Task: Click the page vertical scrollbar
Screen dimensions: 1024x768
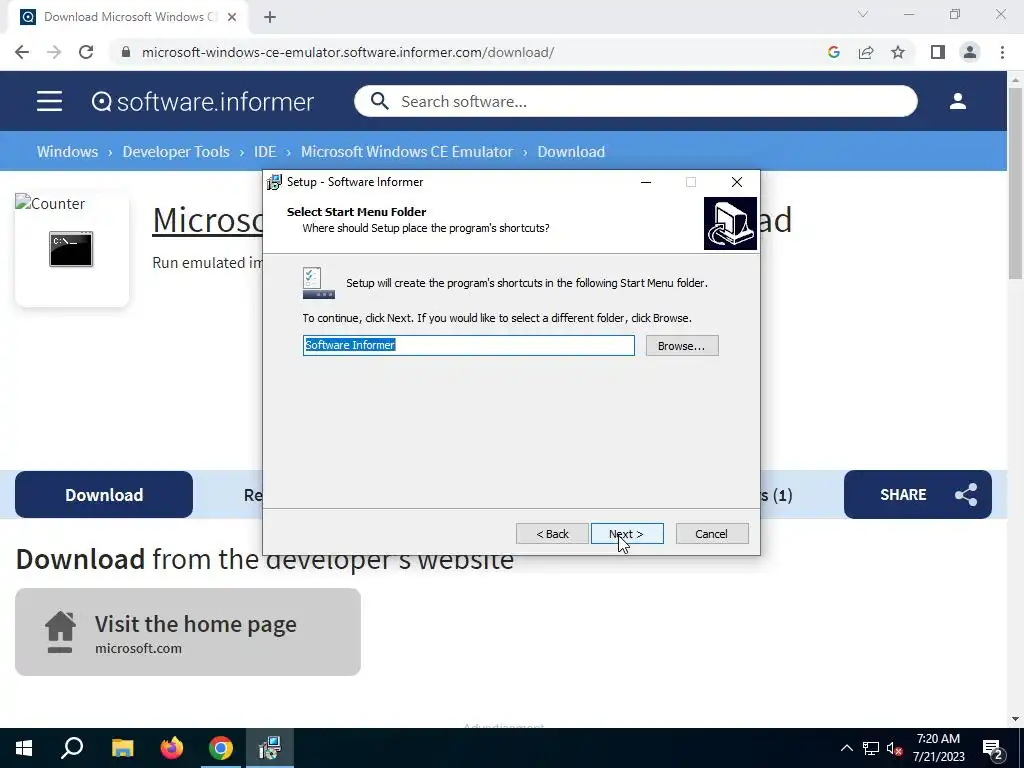Action: (x=1015, y=183)
